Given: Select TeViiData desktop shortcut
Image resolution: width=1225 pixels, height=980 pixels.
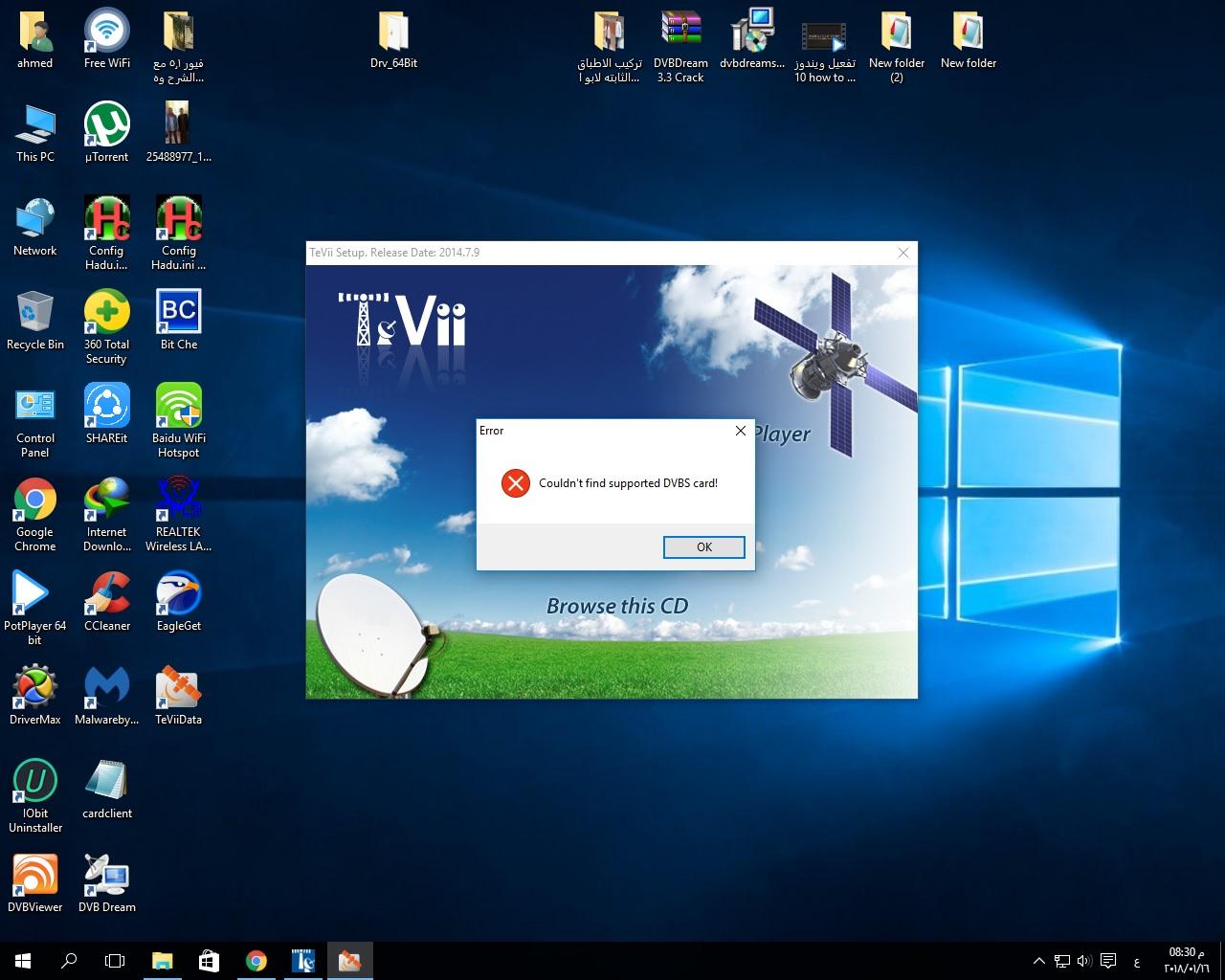Looking at the screenshot, I should 179,697.
